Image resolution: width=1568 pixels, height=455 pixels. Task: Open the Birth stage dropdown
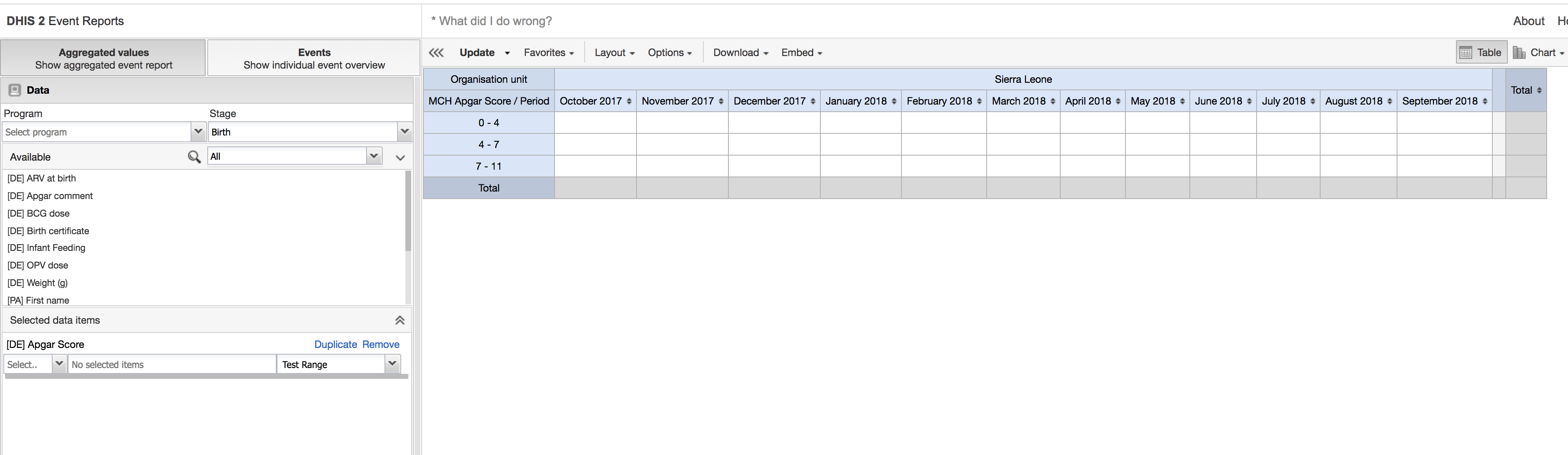(x=404, y=132)
